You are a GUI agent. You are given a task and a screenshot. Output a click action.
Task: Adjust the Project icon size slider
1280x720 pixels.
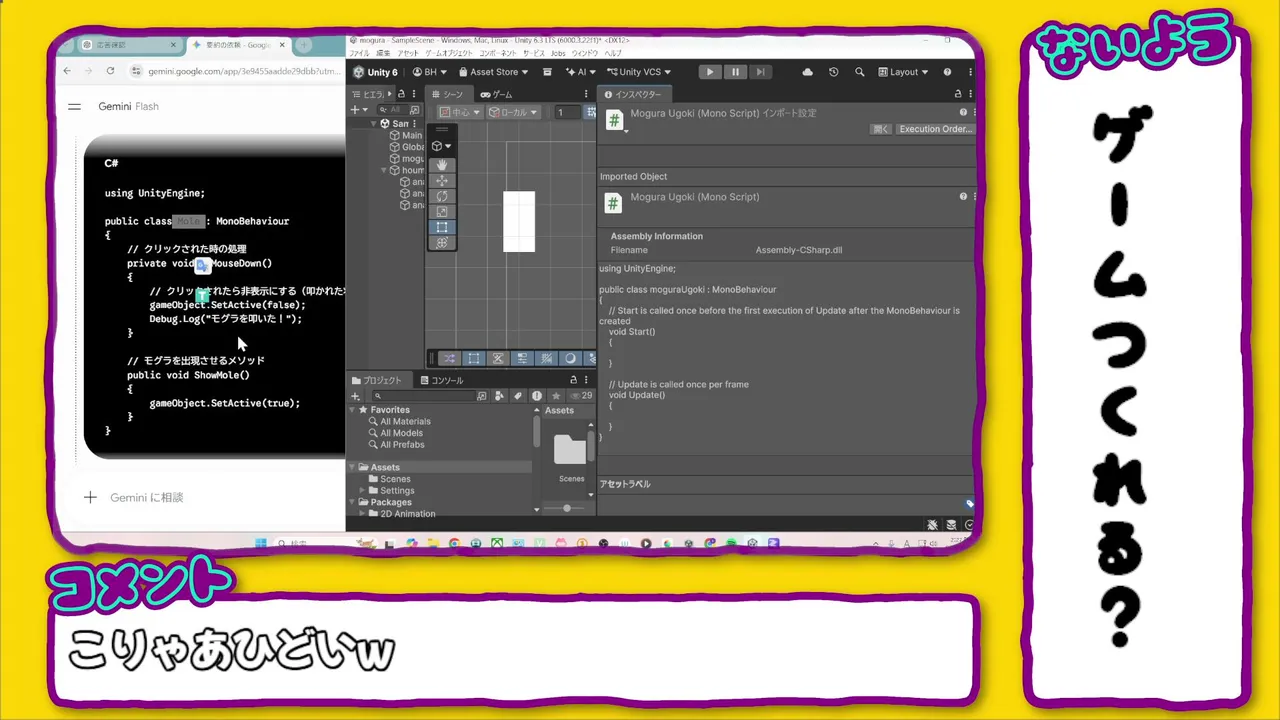566,509
